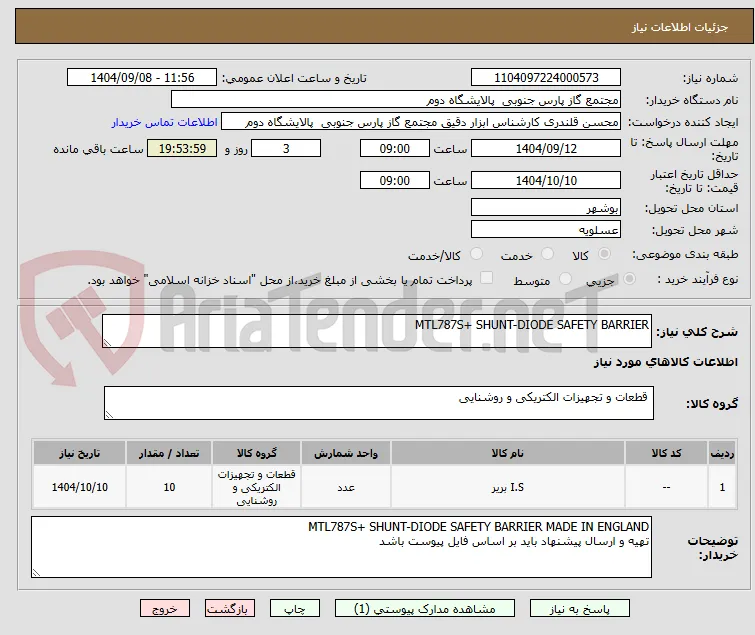Click the general description resize handle

click(x=107, y=343)
